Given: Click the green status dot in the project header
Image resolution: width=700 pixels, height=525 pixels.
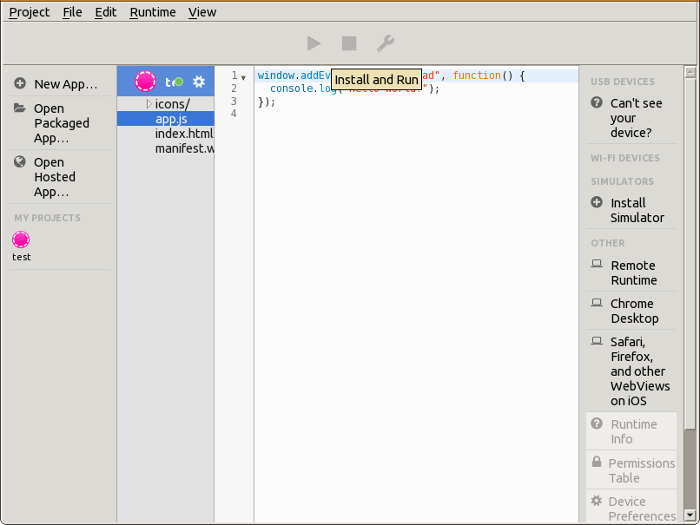Looking at the screenshot, I should (179, 82).
